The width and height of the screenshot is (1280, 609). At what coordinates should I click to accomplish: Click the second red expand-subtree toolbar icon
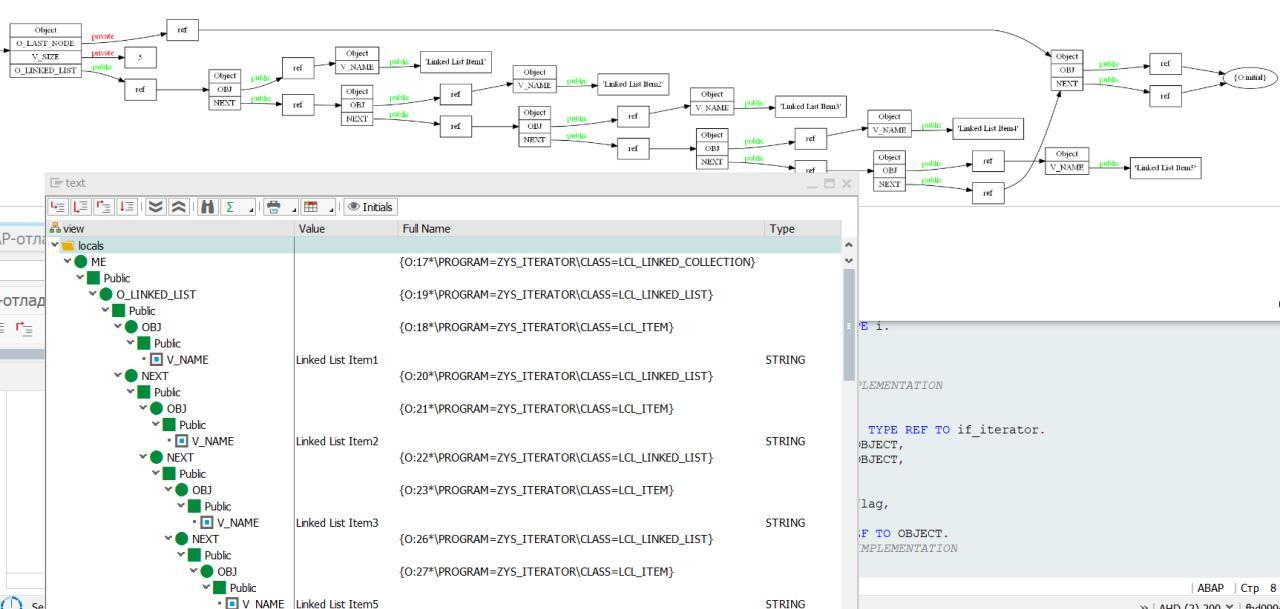(x=80, y=207)
